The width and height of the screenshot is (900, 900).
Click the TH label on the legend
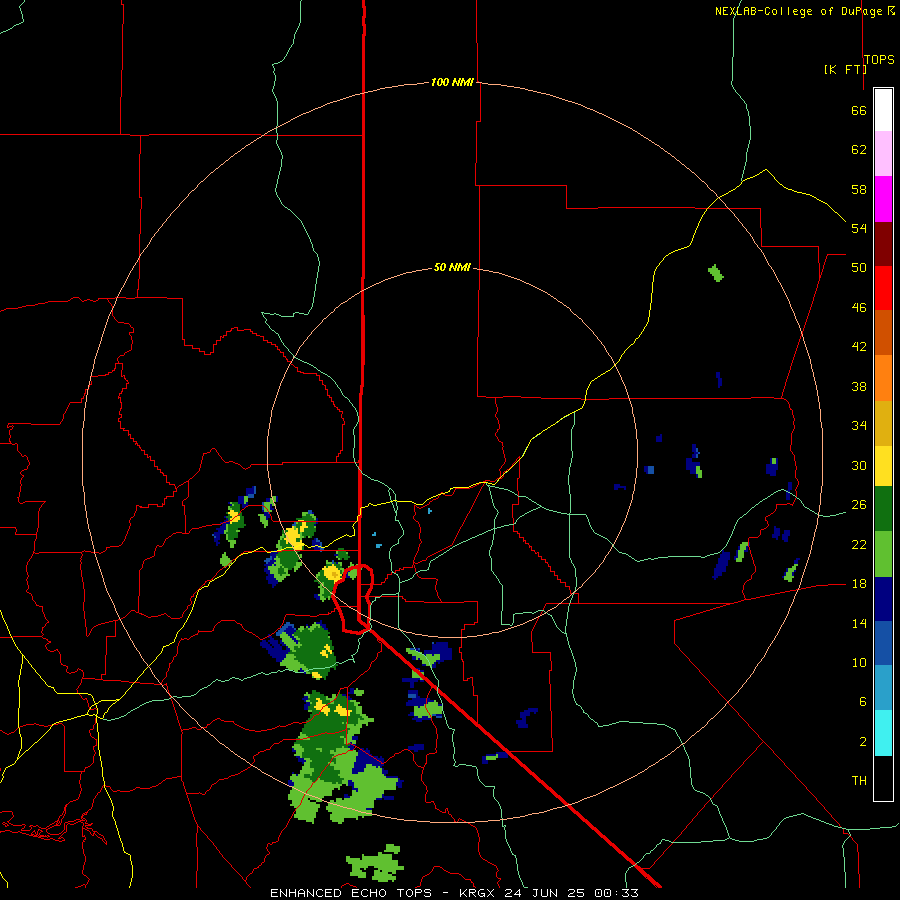(859, 780)
